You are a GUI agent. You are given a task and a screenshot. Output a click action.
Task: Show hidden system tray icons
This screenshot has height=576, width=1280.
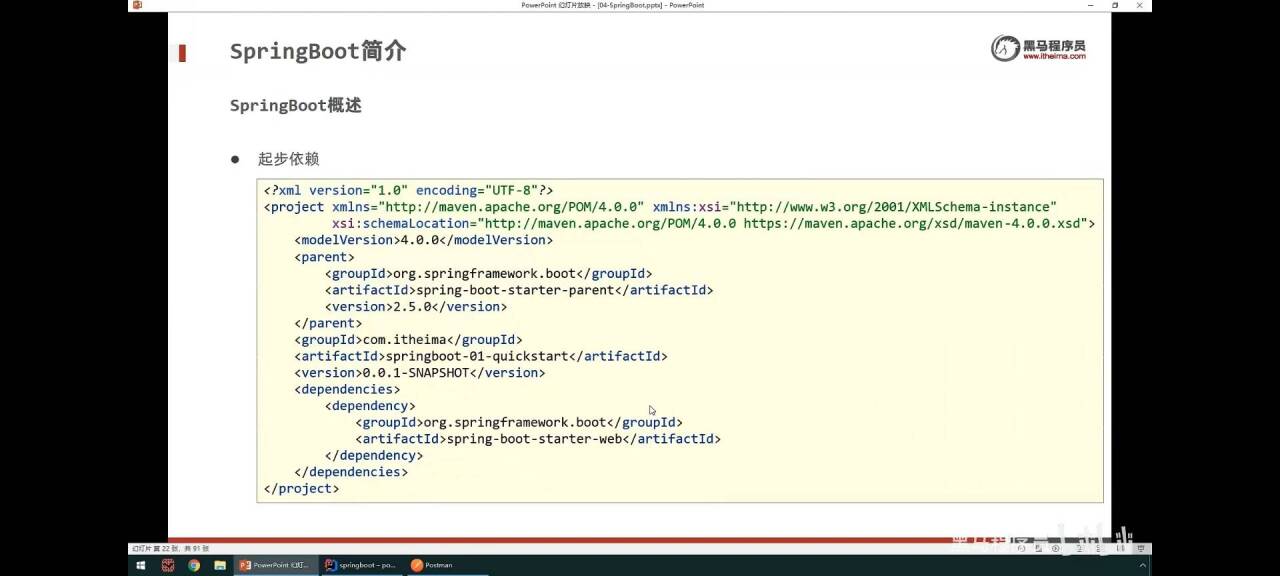point(1143,565)
